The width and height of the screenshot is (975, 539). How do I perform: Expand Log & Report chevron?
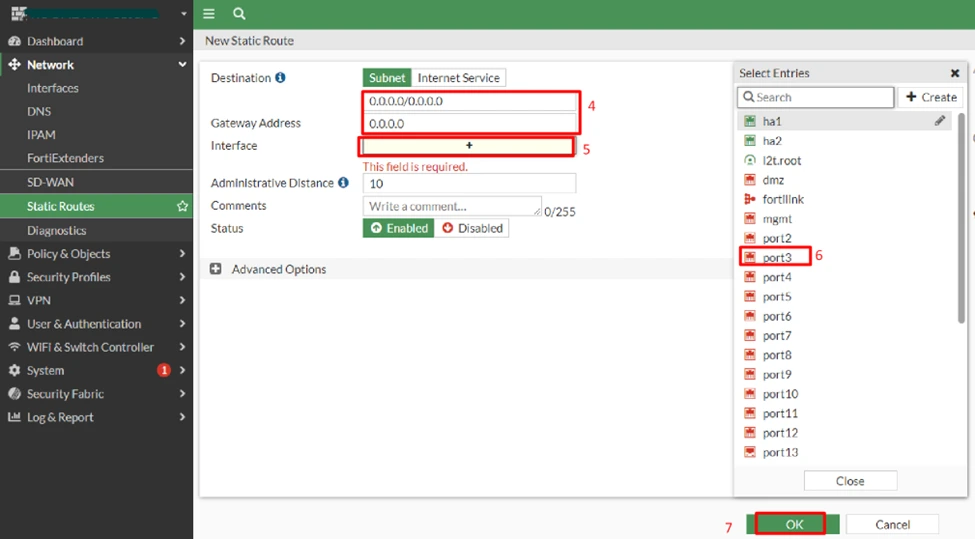pyautogui.click(x=182, y=417)
